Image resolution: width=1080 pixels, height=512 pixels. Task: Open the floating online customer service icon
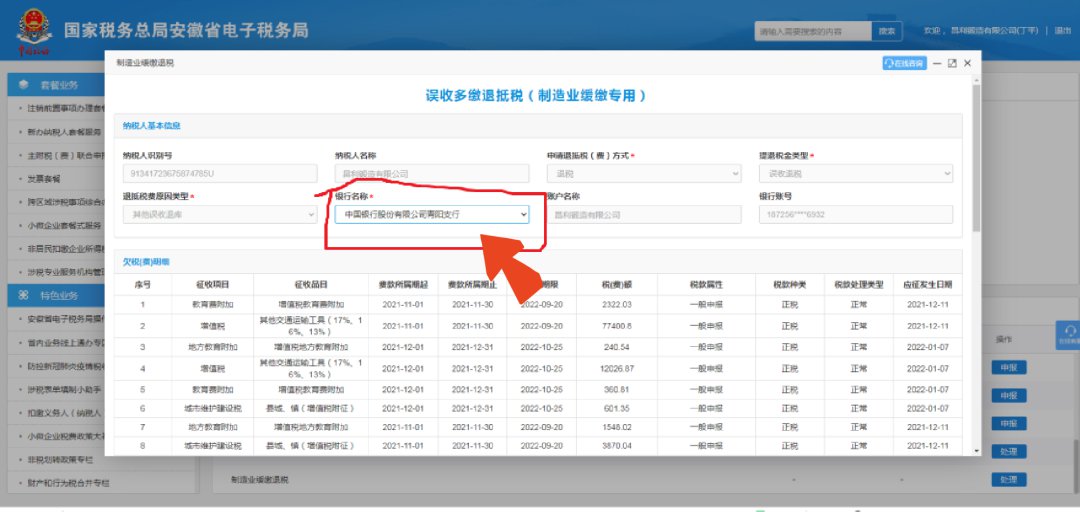click(x=1068, y=334)
